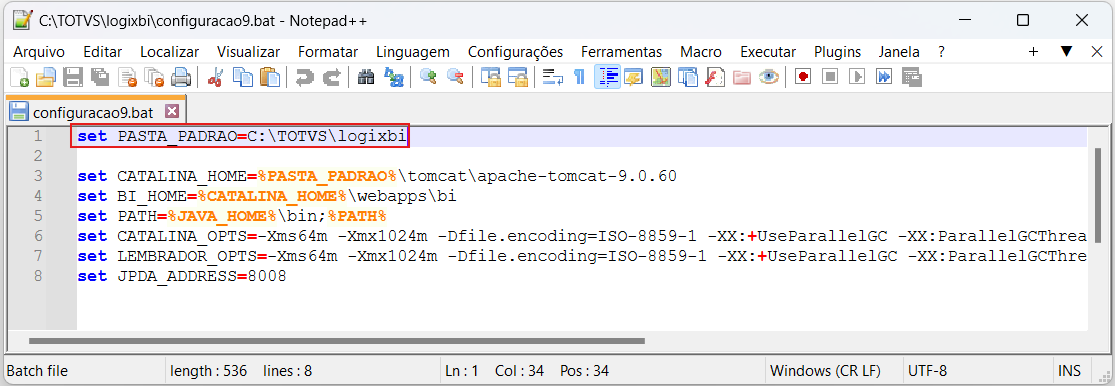The width and height of the screenshot is (1115, 386).
Task: Toggle the monitoring eye icon
Action: coord(769,77)
